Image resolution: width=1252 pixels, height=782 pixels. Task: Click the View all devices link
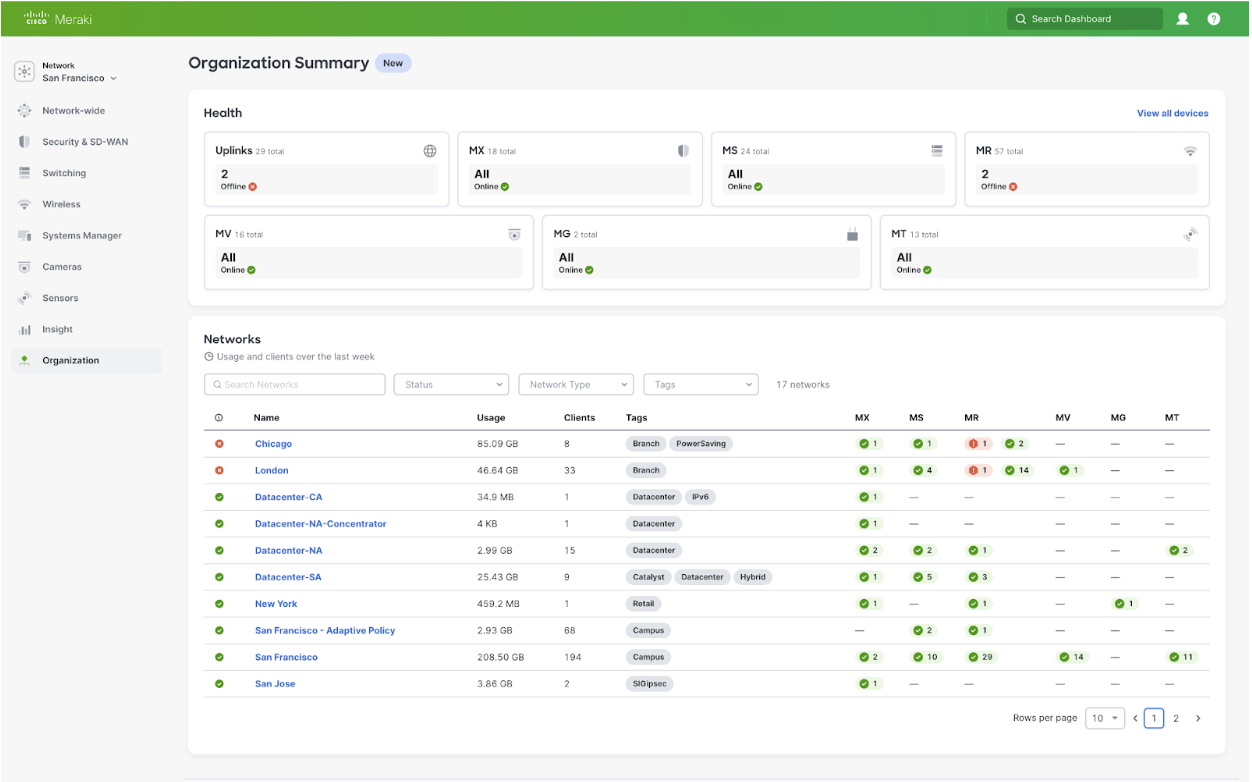1172,113
